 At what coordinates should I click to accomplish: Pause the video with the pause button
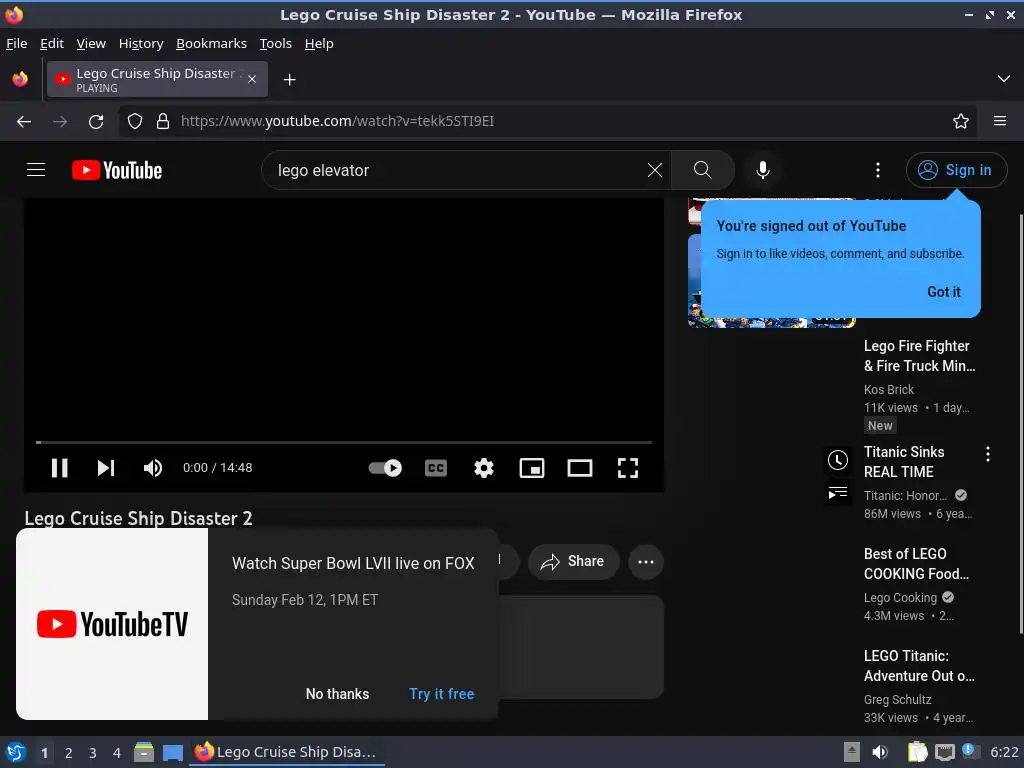pyautogui.click(x=59, y=468)
